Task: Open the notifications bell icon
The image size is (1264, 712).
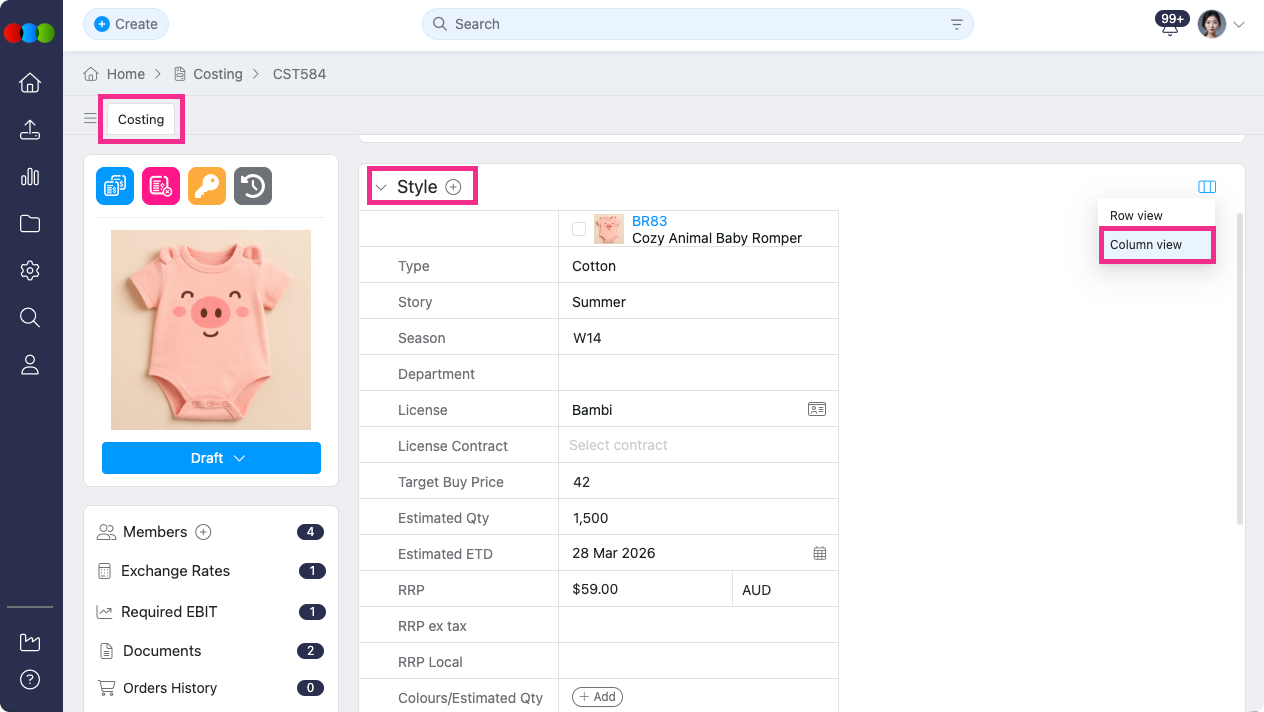Action: (1170, 26)
